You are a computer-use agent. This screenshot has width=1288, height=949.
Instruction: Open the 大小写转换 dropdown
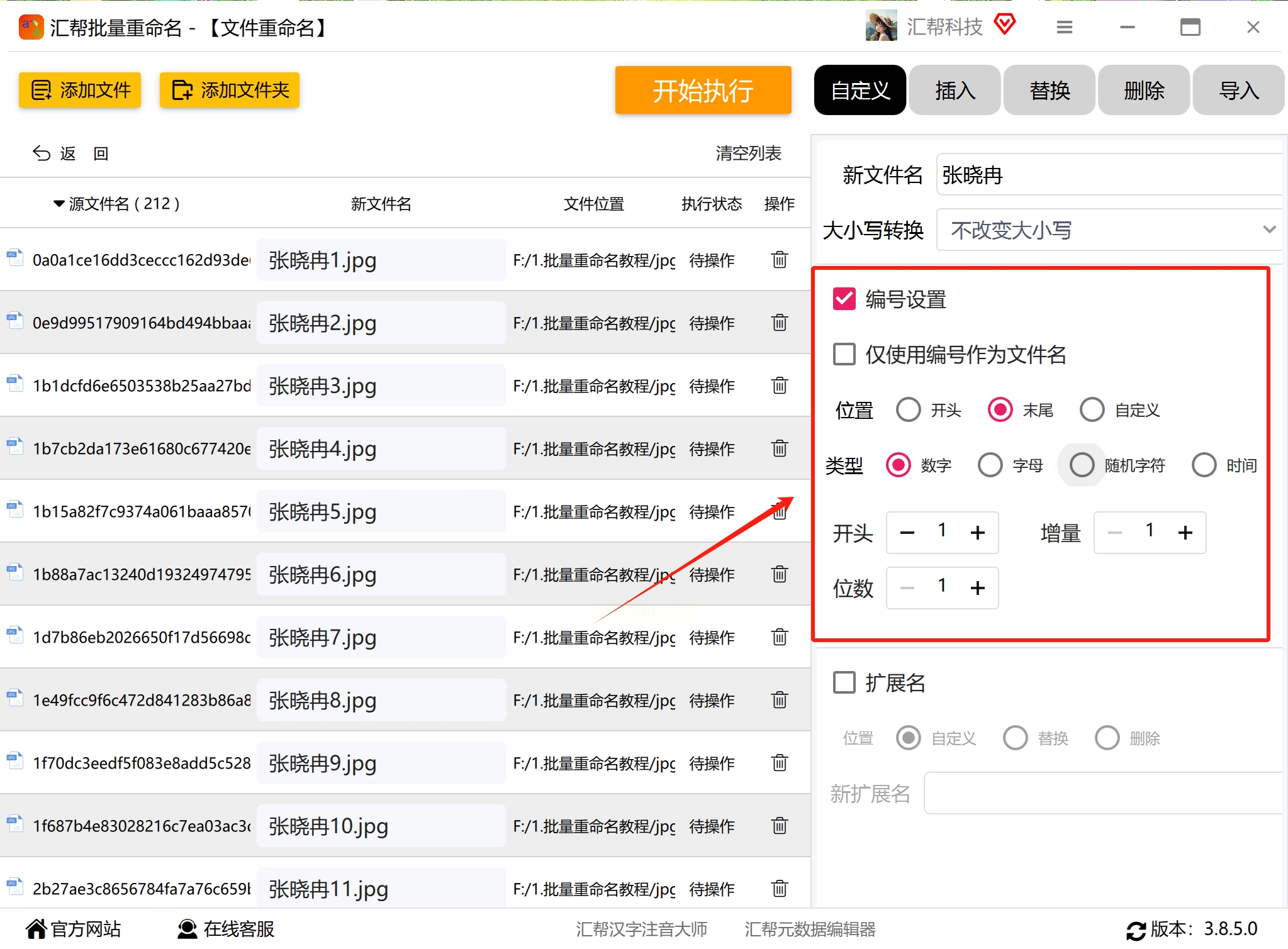coord(1109,230)
